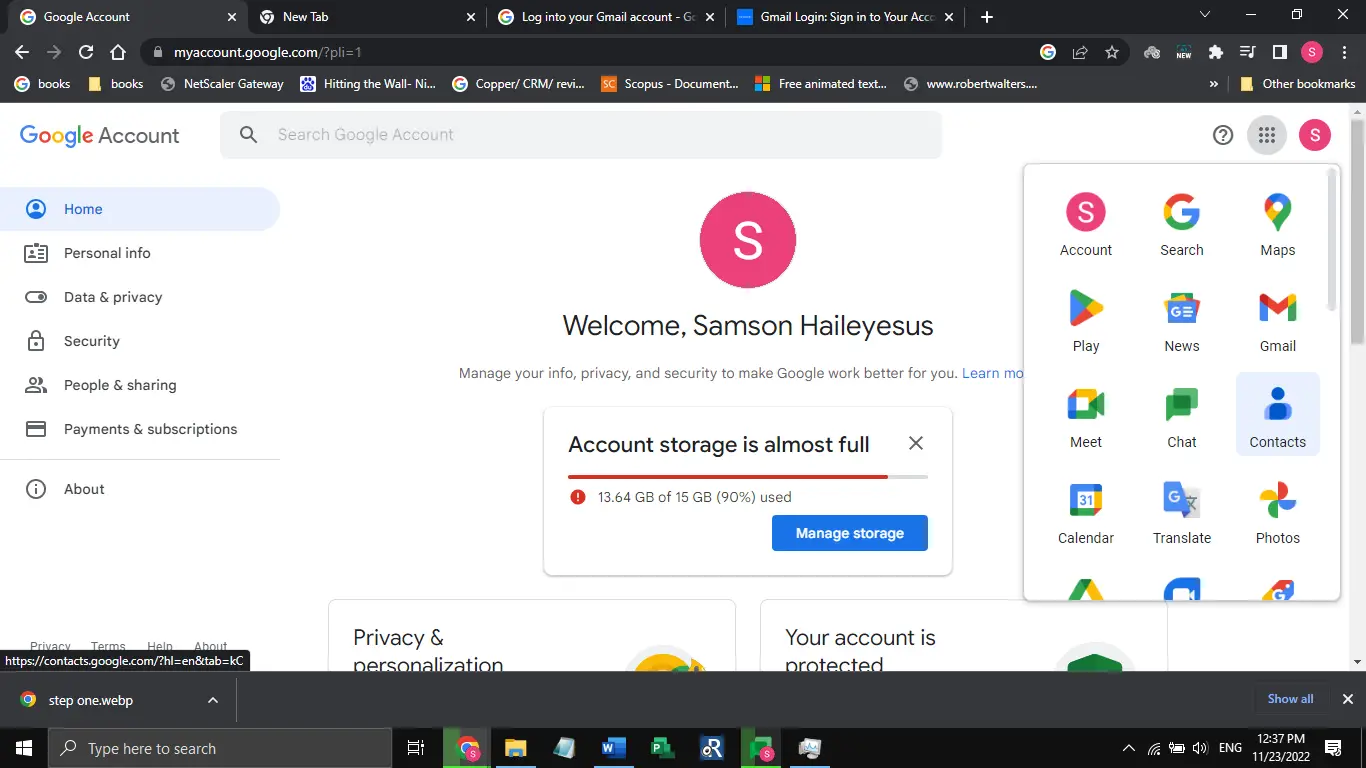Open Google Maps from apps panel
The width and height of the screenshot is (1366, 768).
click(1278, 224)
